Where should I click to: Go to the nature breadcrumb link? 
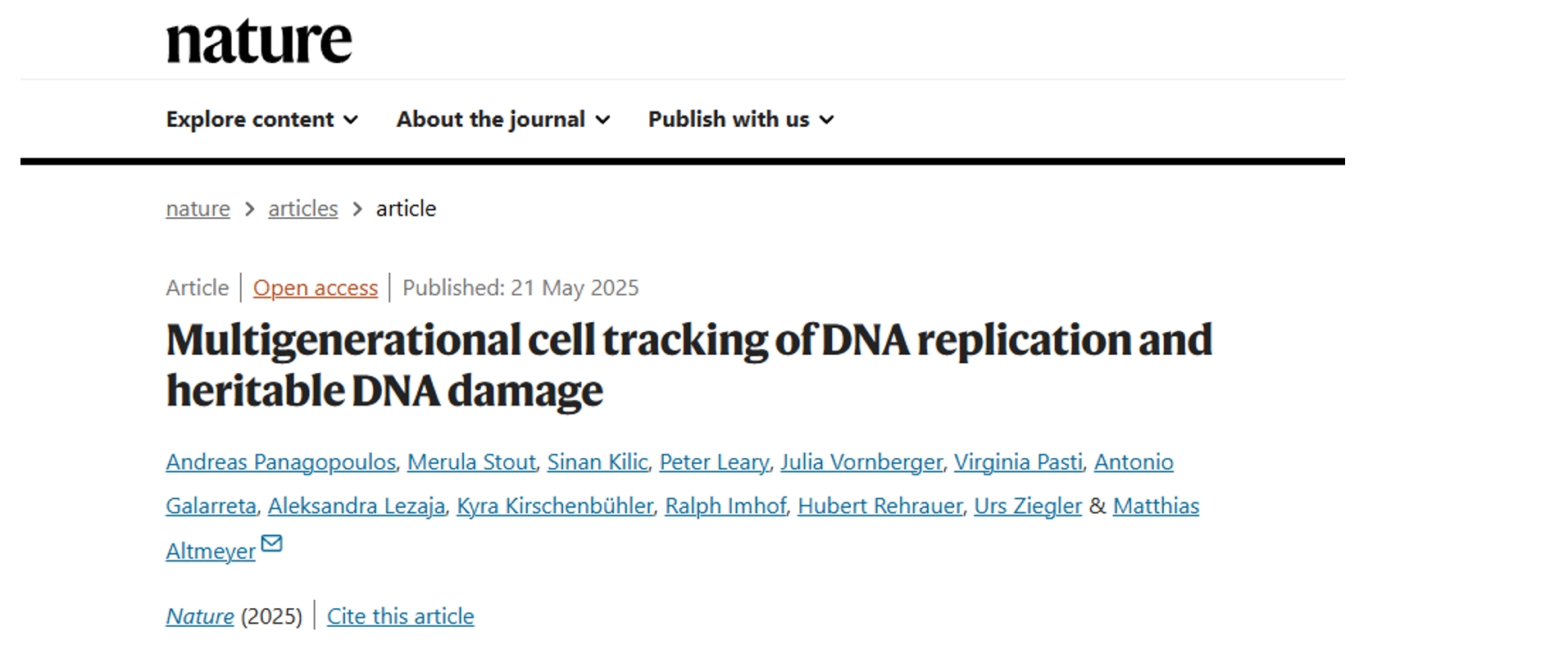pyautogui.click(x=198, y=209)
